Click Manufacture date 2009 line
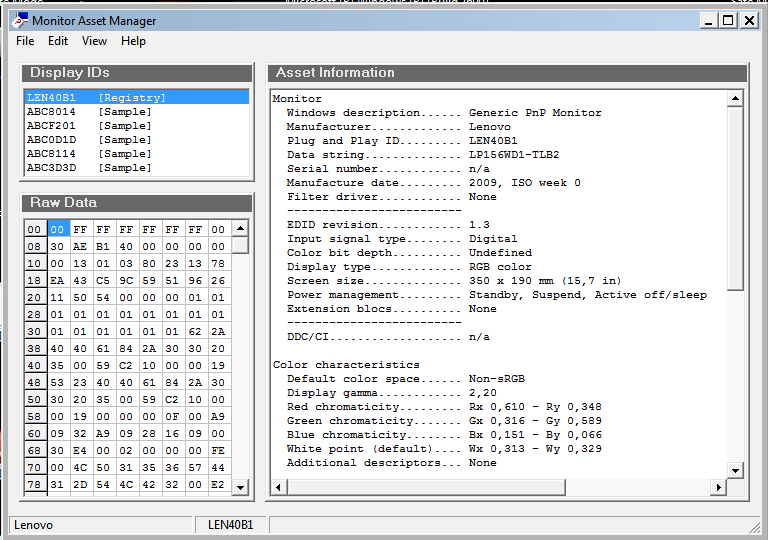This screenshot has height=540, width=768. point(434,183)
